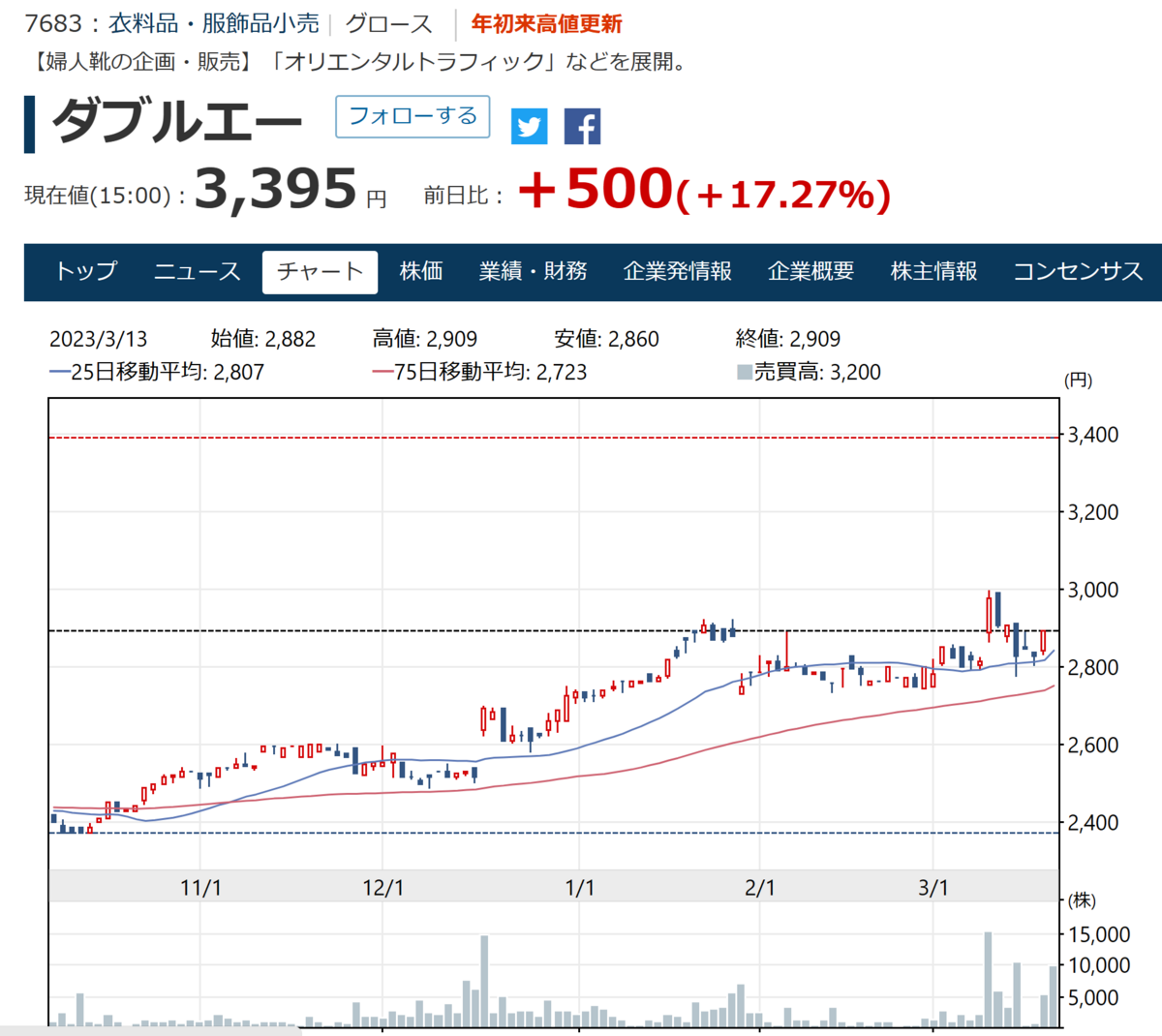Click the 売買高 volume legend swatch
Screen dimensions: 1162x1036
tap(745, 372)
